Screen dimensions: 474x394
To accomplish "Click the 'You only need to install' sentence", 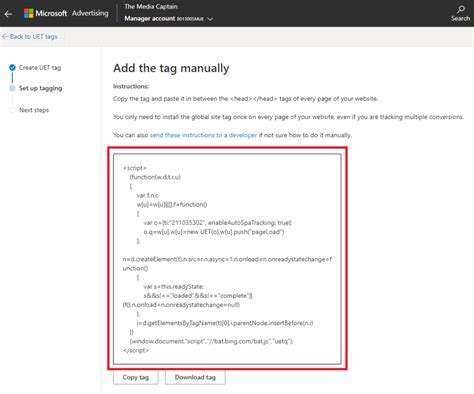I will pos(288,117).
